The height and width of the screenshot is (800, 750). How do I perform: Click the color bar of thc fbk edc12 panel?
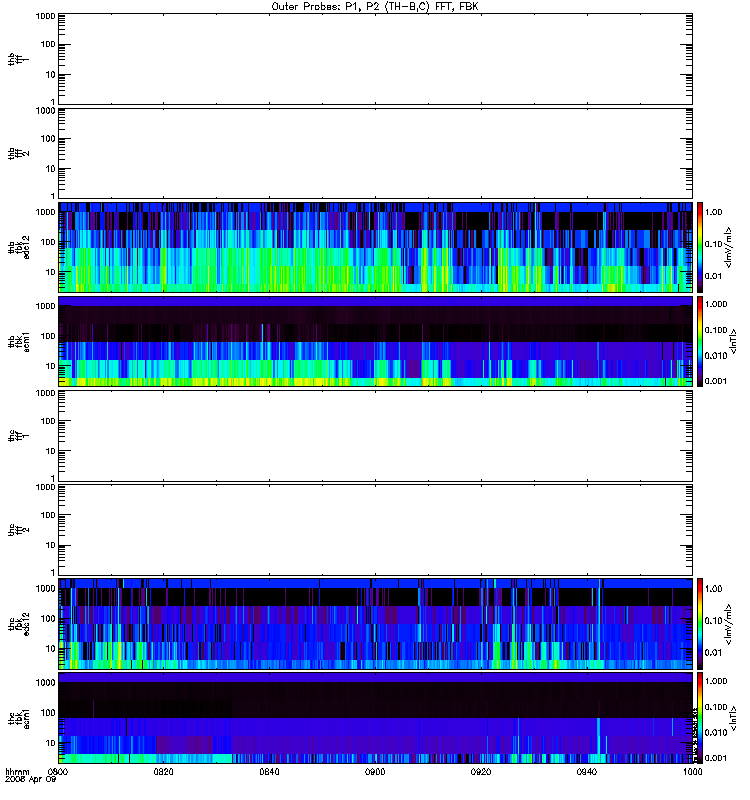tap(700, 623)
